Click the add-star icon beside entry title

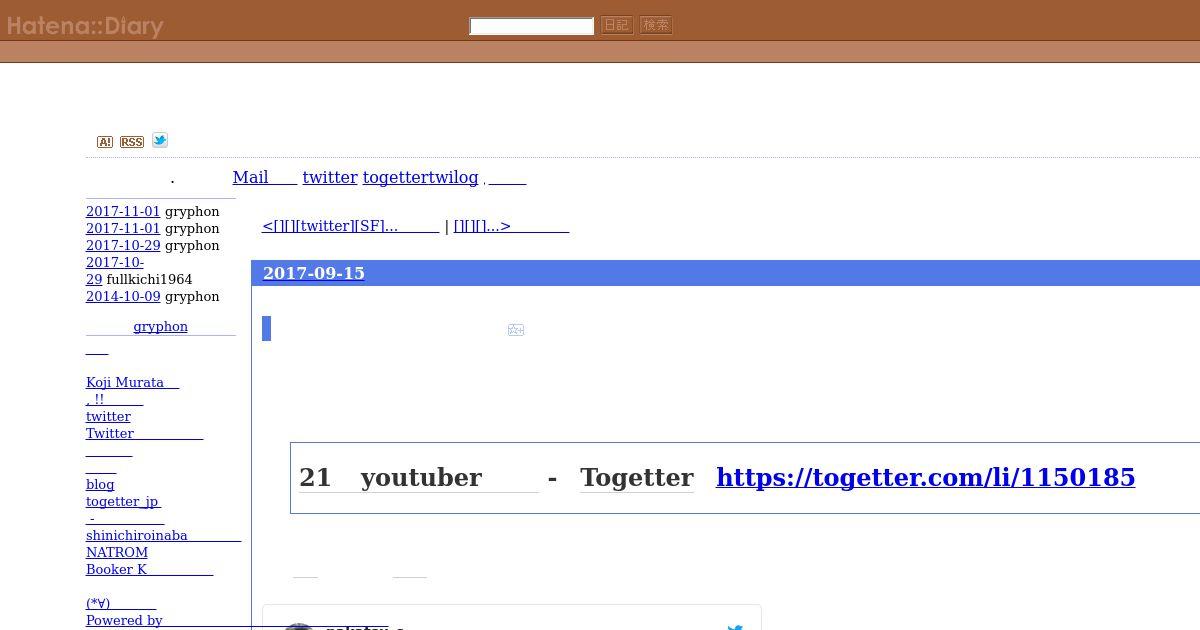tap(516, 329)
